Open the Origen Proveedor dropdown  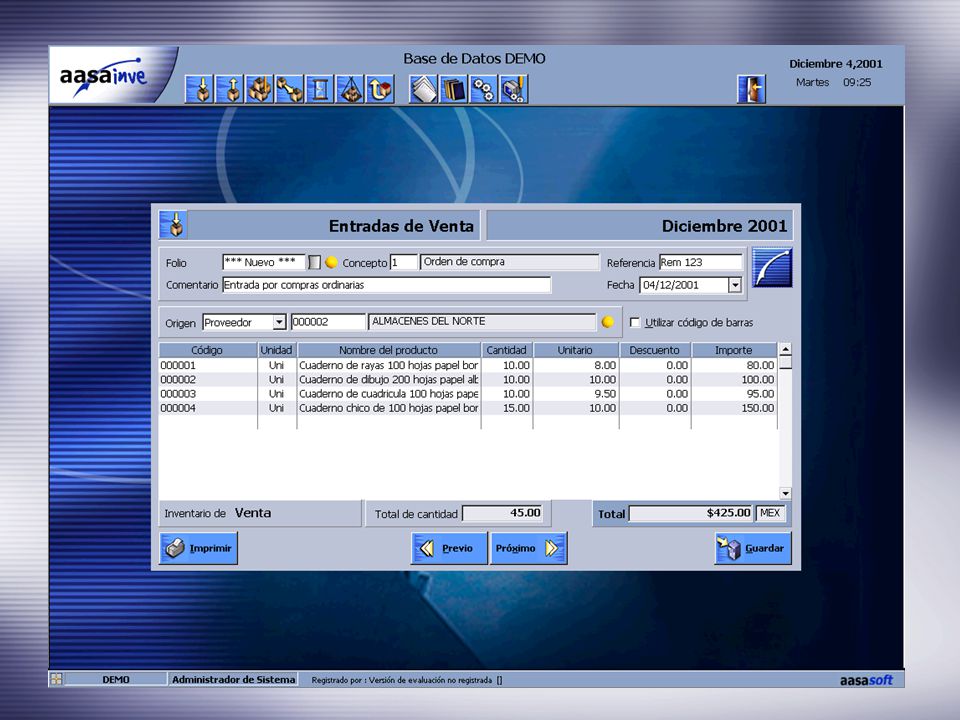click(279, 322)
